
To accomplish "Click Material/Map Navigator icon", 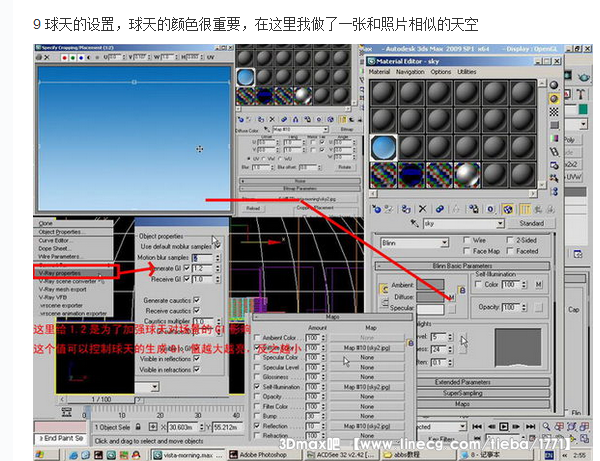I will [554, 191].
